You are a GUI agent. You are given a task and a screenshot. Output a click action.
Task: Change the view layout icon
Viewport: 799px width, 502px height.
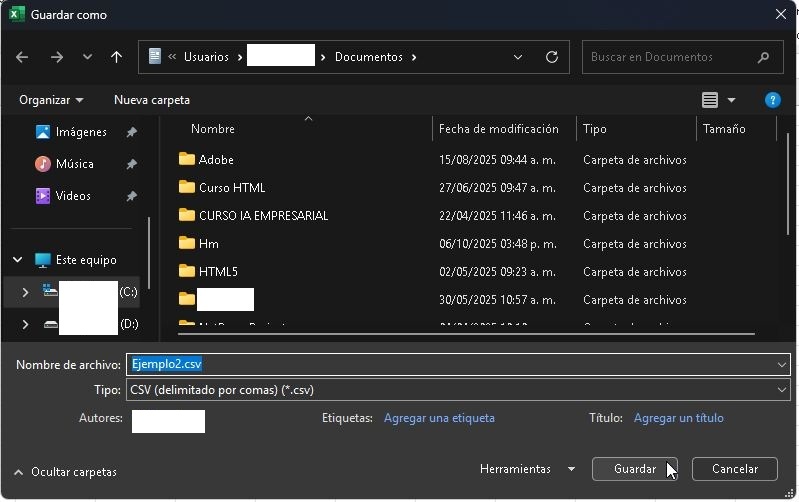point(710,100)
